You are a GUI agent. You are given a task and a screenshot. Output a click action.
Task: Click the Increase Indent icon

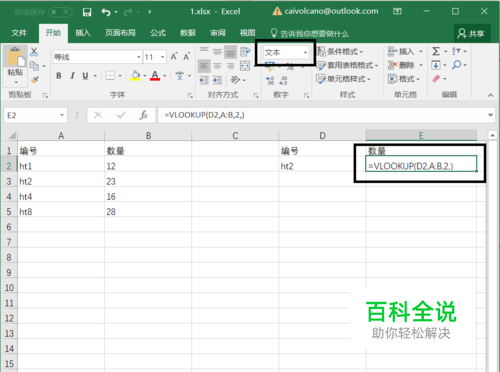point(217,80)
